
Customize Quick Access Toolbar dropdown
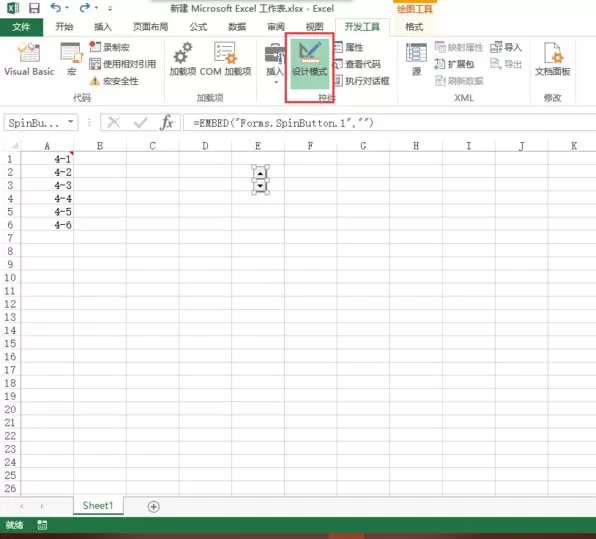point(110,8)
